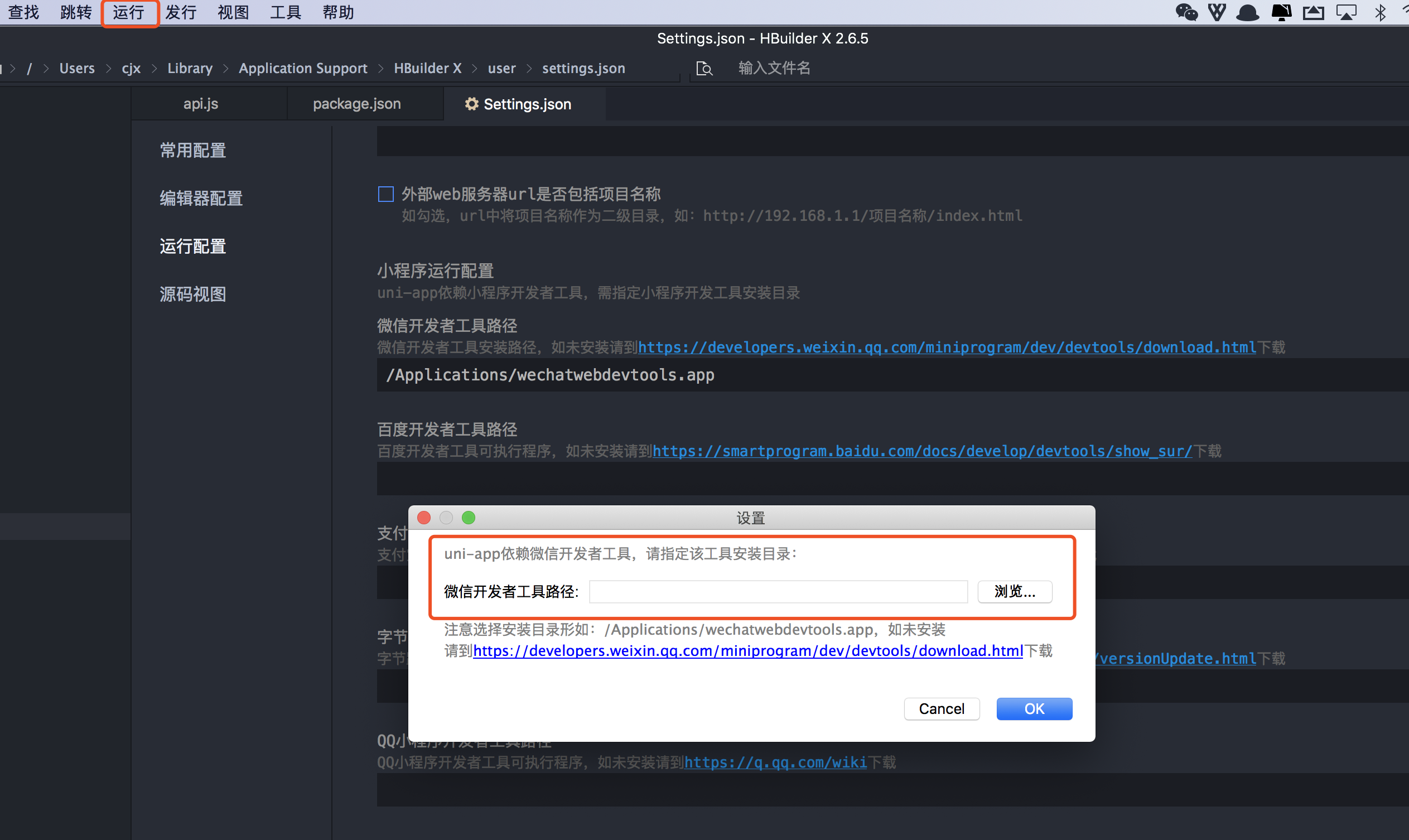Click the gear icon on Settings.json tab
The height and width of the screenshot is (840, 1409).
471,104
